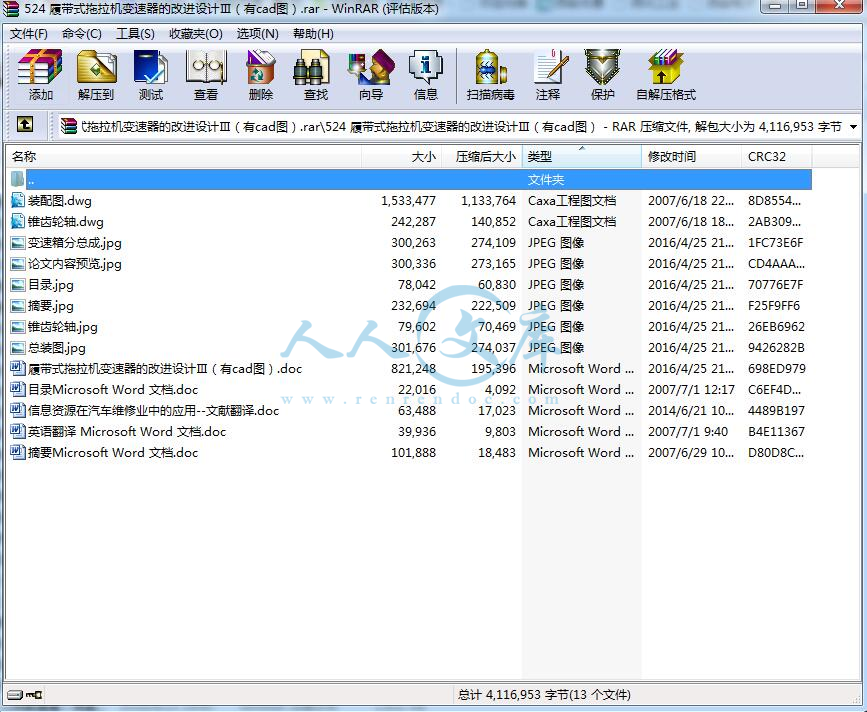Select 目录Microsoft Word 文档.doc
867x712 pixels.
click(113, 389)
